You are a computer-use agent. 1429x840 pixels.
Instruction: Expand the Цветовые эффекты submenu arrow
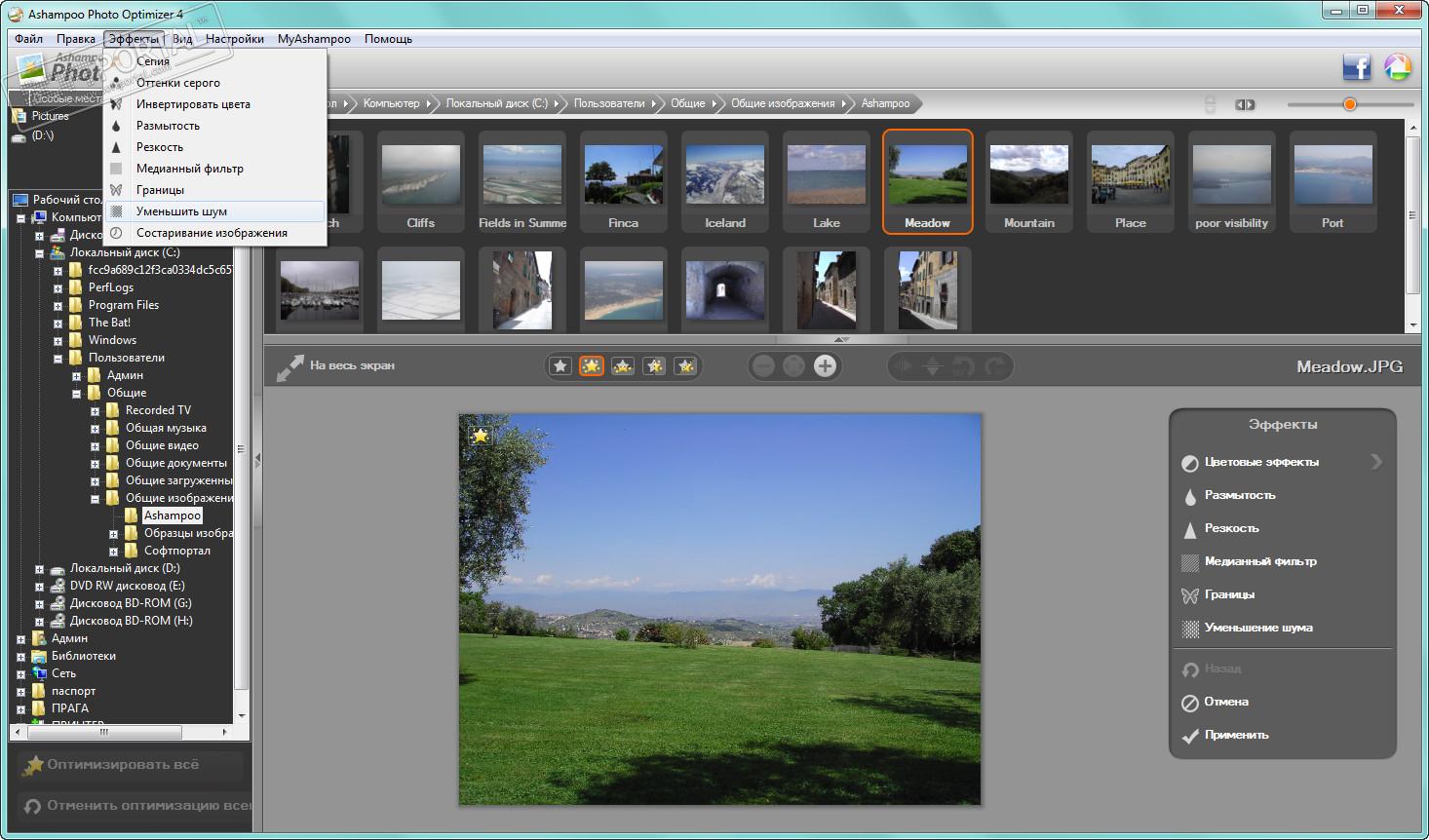(x=1376, y=462)
